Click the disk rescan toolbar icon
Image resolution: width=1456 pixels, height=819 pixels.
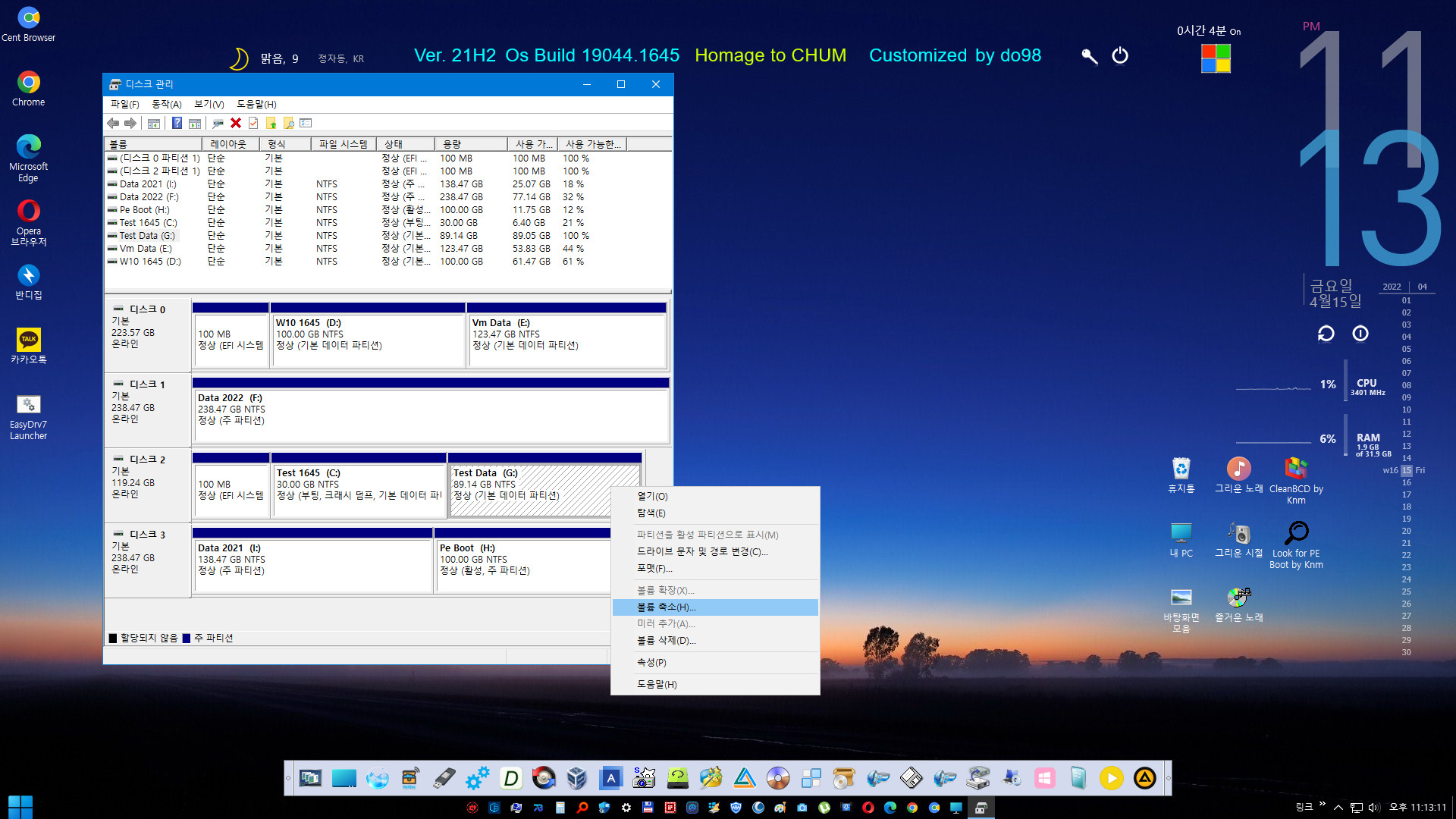(218, 123)
